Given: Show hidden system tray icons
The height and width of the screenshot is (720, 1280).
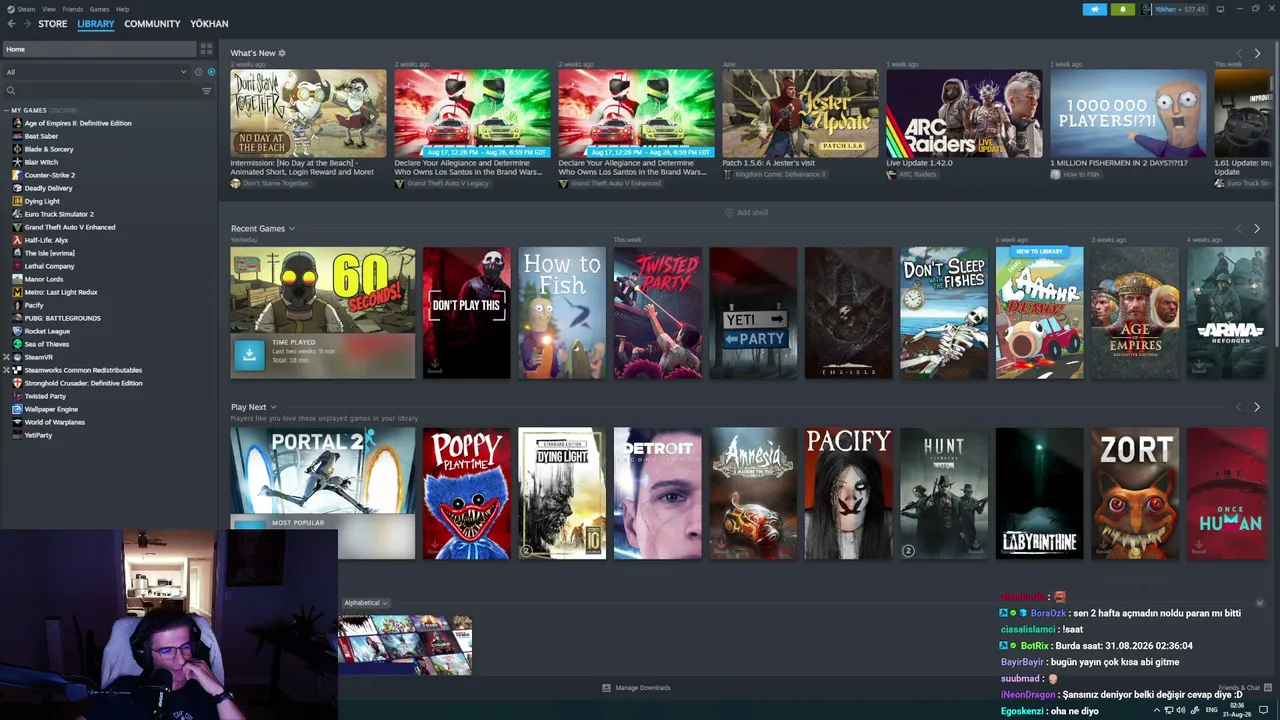Looking at the screenshot, I should tap(1157, 710).
